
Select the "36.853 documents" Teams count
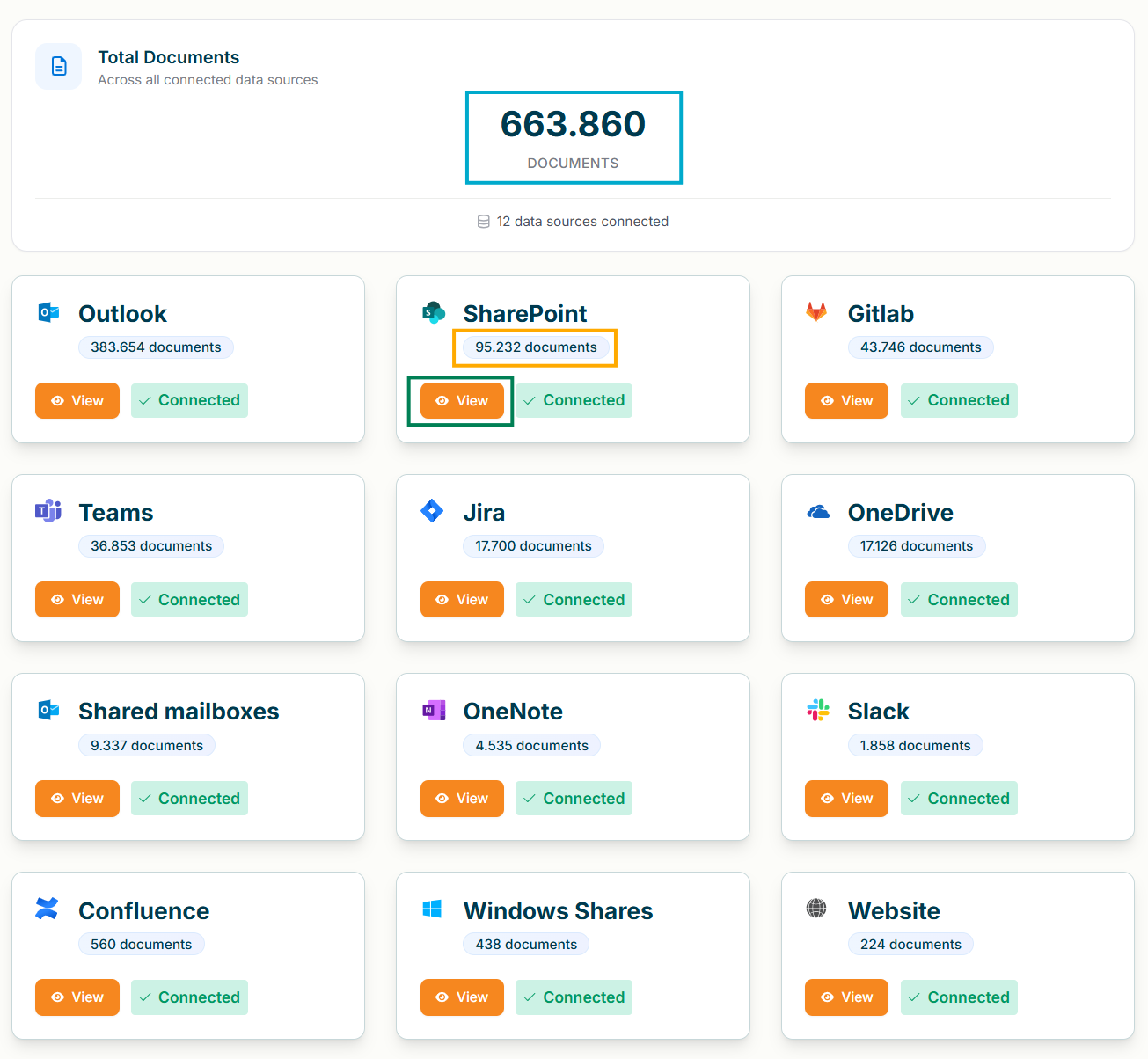[151, 546]
